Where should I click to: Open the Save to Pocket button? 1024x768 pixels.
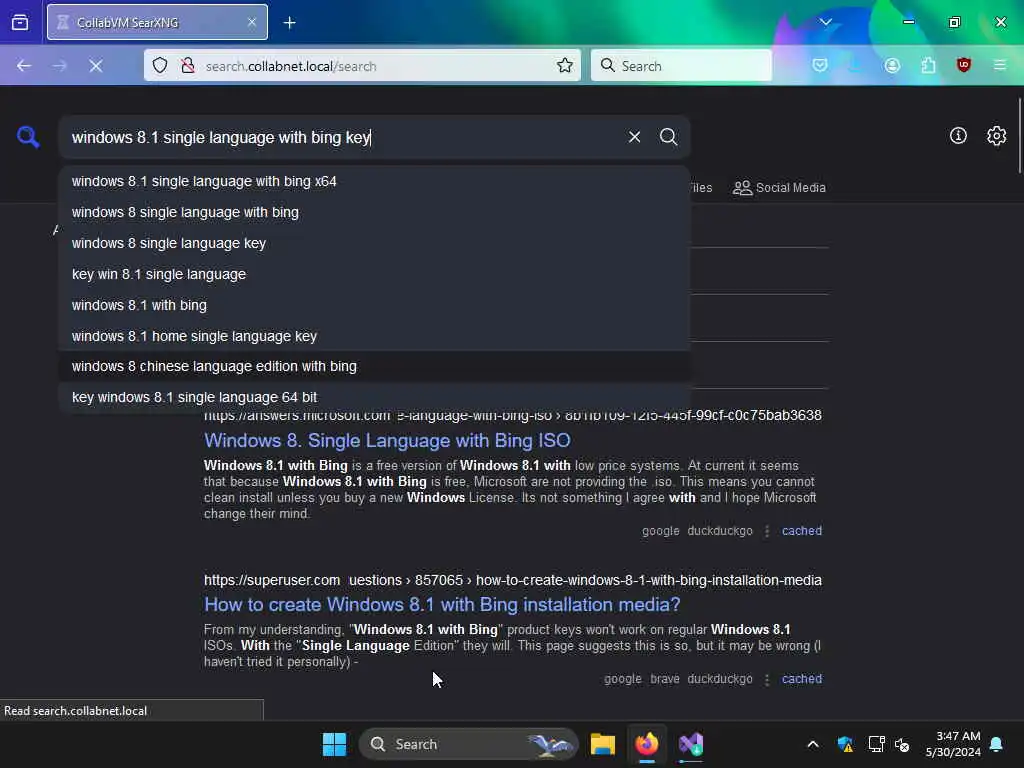point(820,65)
